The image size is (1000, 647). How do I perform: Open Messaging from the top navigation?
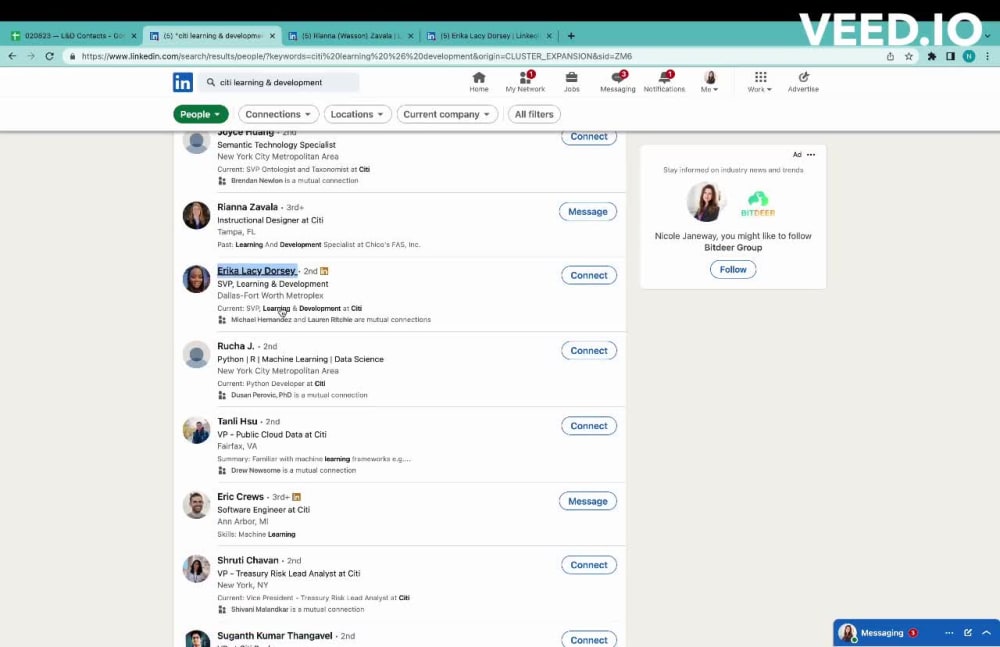[x=617, y=81]
